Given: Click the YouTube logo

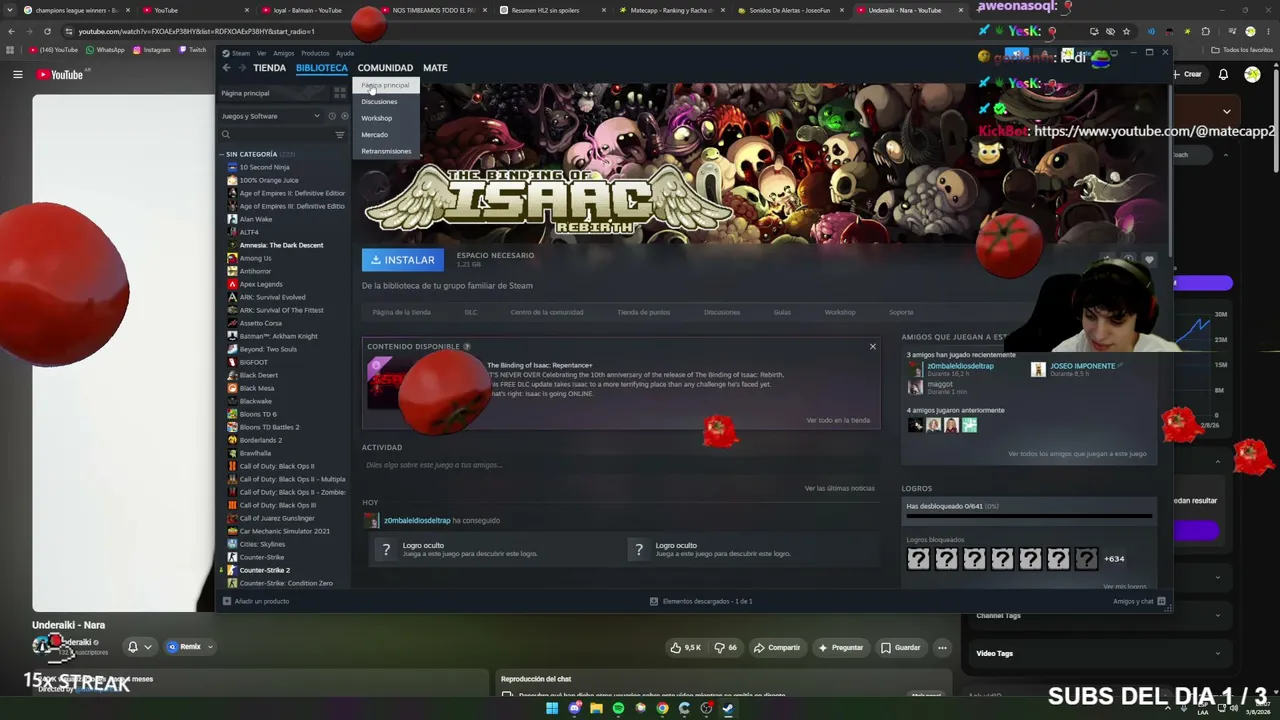Looking at the screenshot, I should [60, 74].
